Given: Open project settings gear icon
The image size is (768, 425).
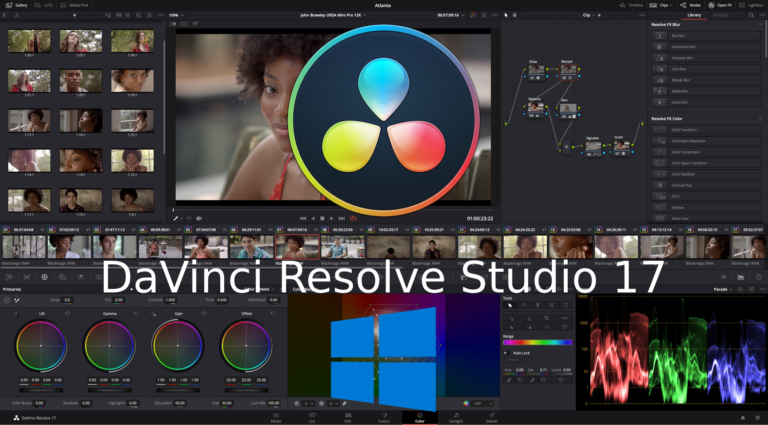Looking at the screenshot, I should 757,418.
